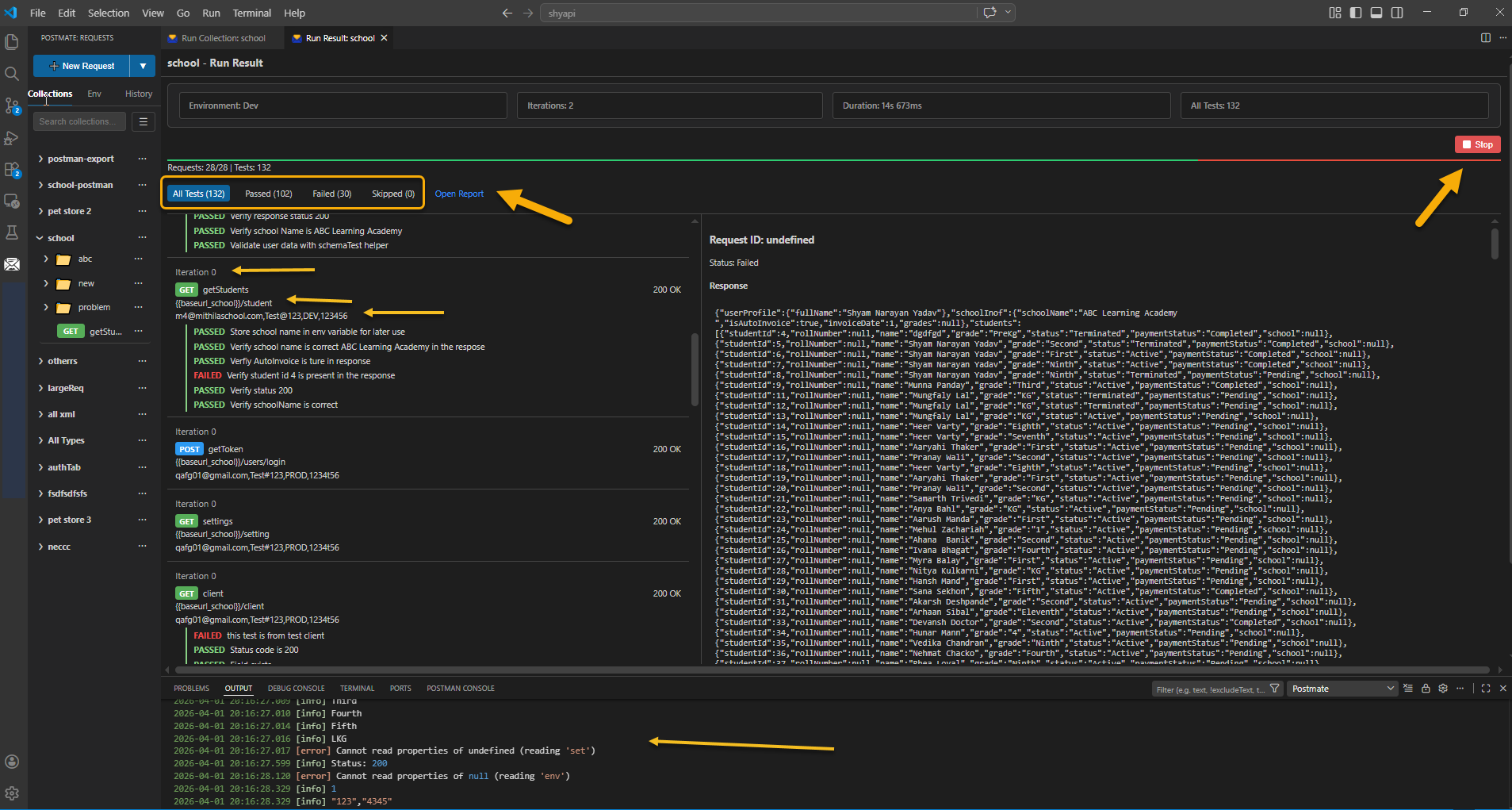
Task: Click the filter funnel icon in Output panel
Action: pos(1274,689)
